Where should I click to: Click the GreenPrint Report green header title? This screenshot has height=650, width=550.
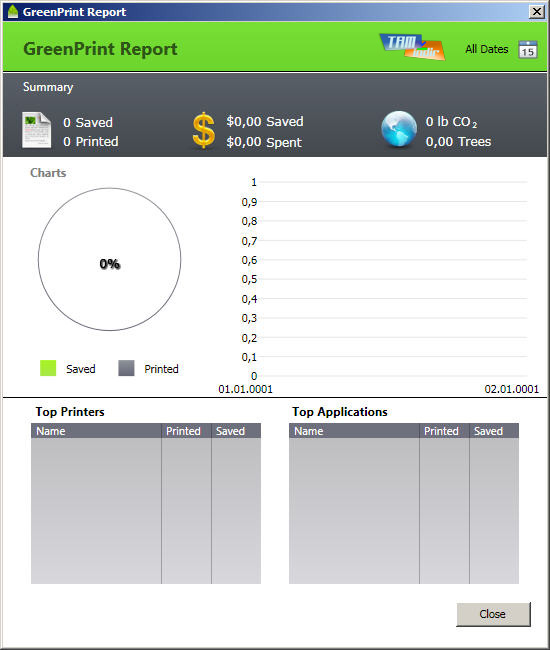tap(100, 49)
